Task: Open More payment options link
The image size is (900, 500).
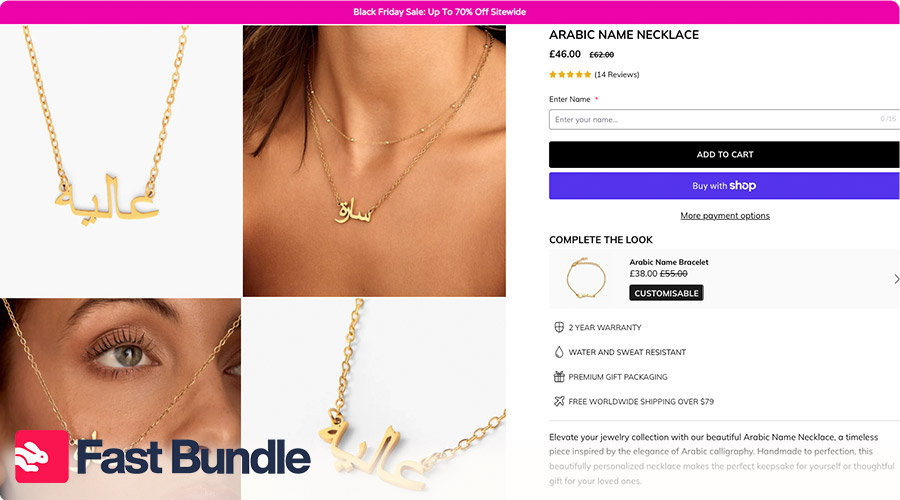Action: click(725, 216)
